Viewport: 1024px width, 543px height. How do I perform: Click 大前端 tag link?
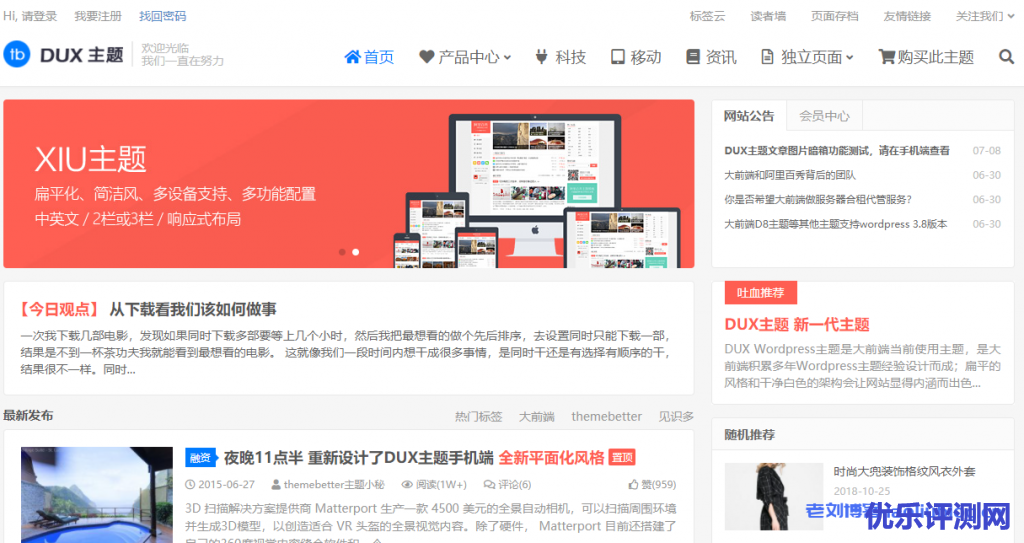point(537,416)
